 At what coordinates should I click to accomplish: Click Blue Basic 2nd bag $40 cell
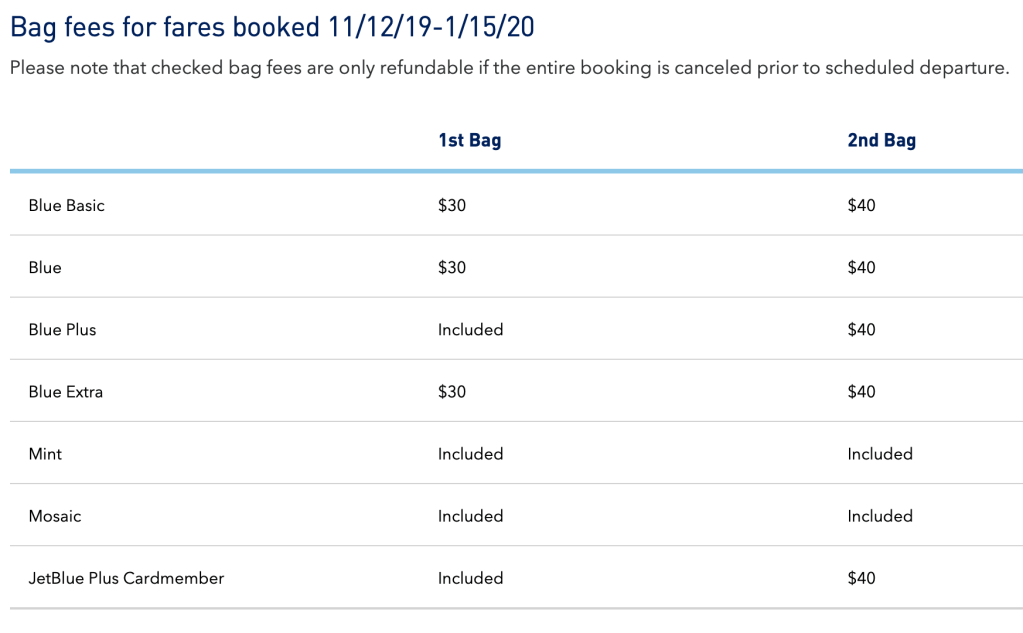[861, 206]
